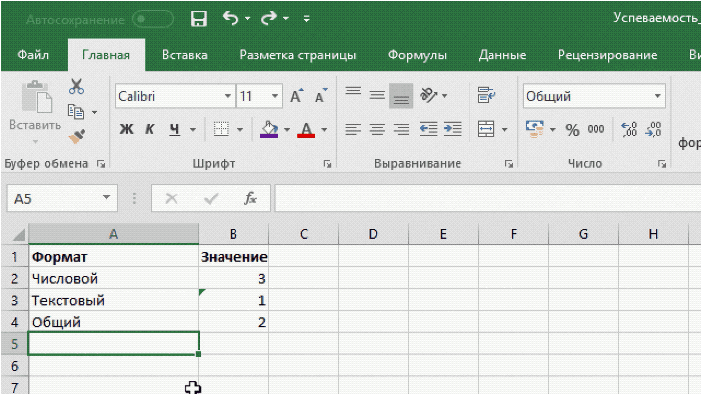Screen dimensions: 702x395
Task: Open Customize Quick Access Toolbar menu
Action: (x=307, y=19)
